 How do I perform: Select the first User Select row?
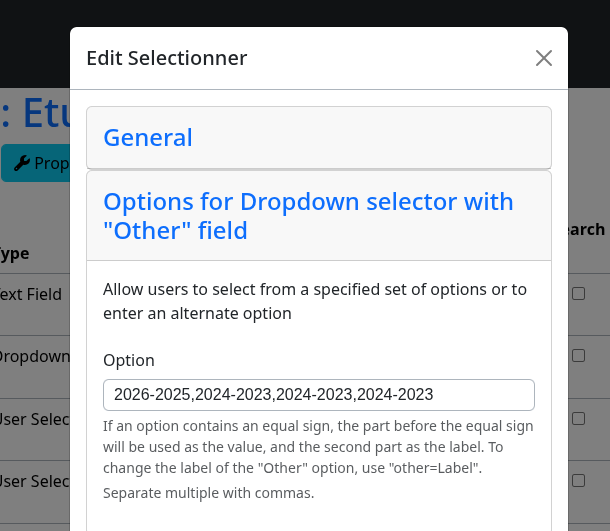point(35,419)
